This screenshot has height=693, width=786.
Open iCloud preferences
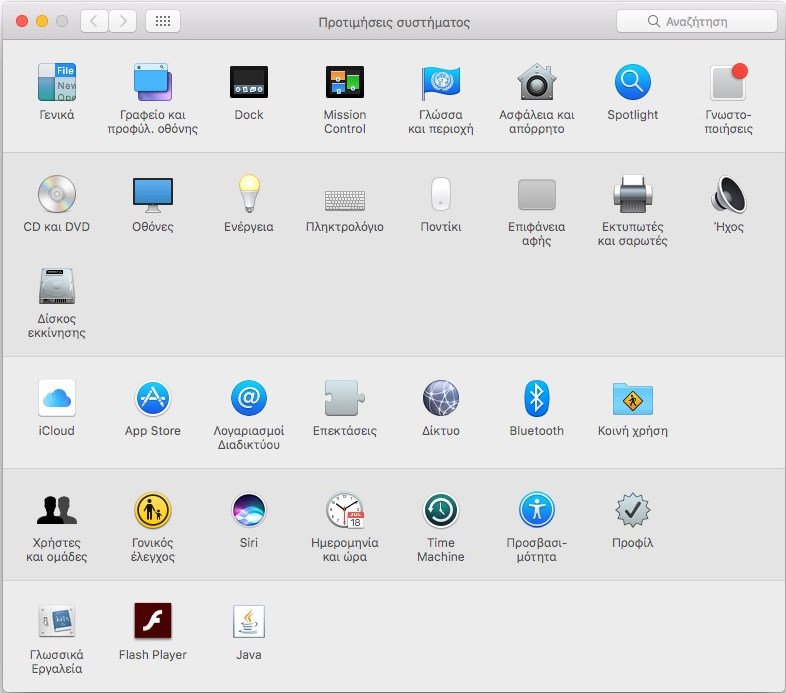coord(57,398)
